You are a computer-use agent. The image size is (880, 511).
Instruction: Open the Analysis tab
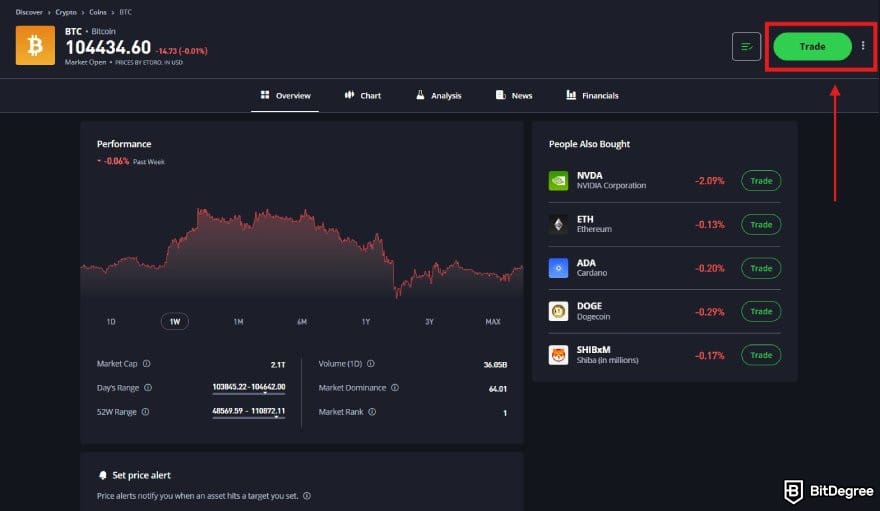click(x=438, y=95)
